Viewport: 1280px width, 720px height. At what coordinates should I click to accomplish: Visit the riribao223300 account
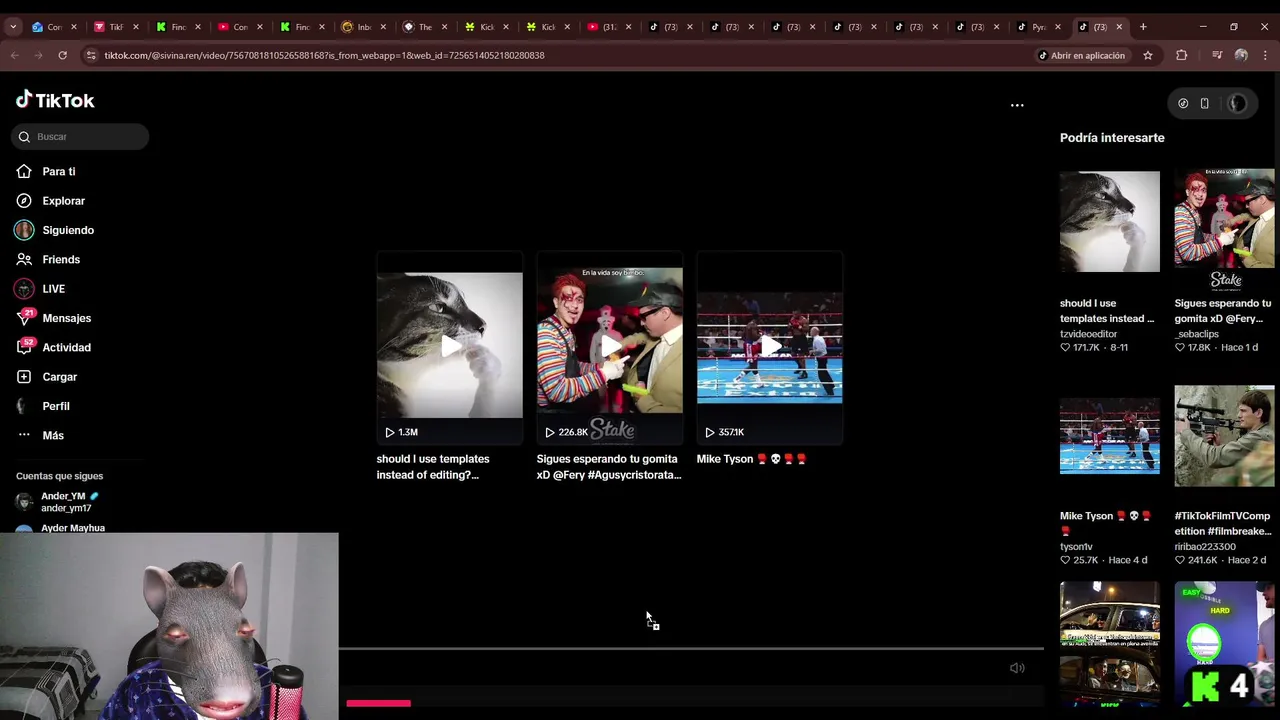click(x=1205, y=547)
